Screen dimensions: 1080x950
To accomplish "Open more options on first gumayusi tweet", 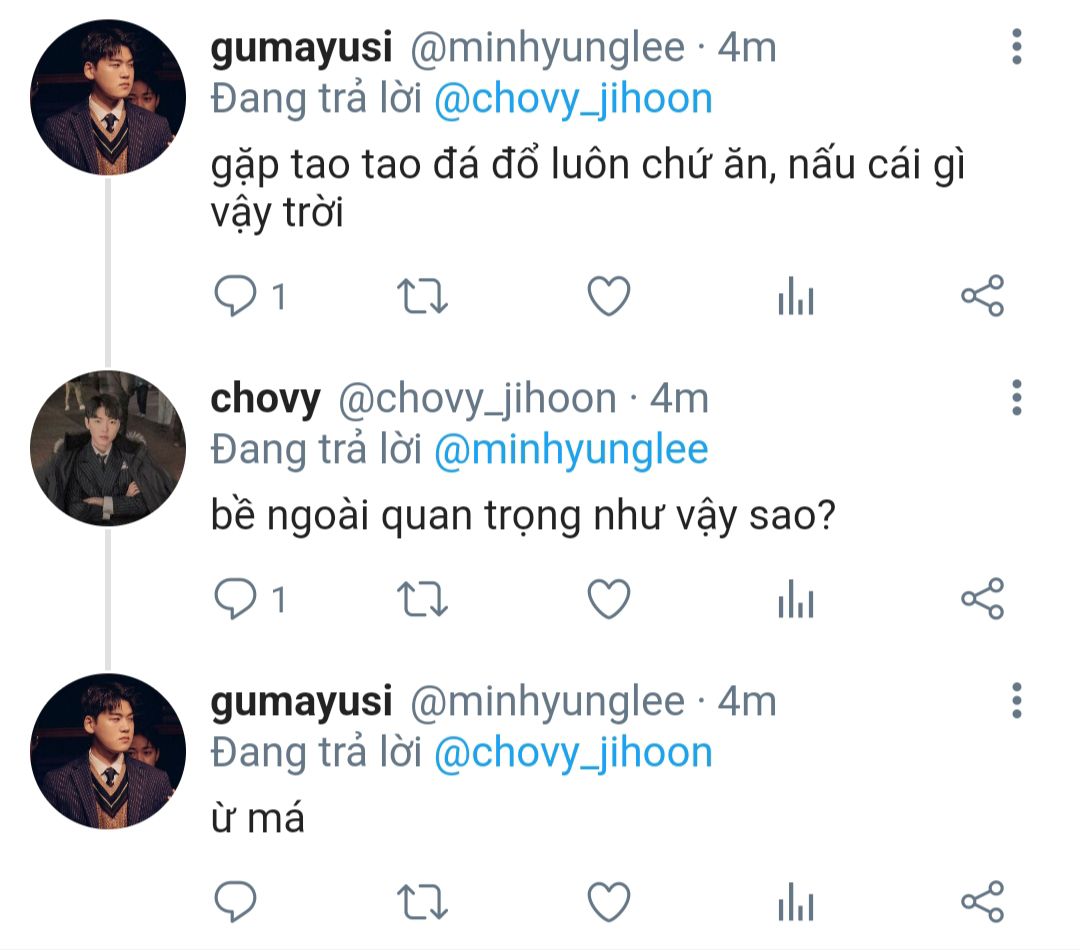I will [x=1017, y=47].
